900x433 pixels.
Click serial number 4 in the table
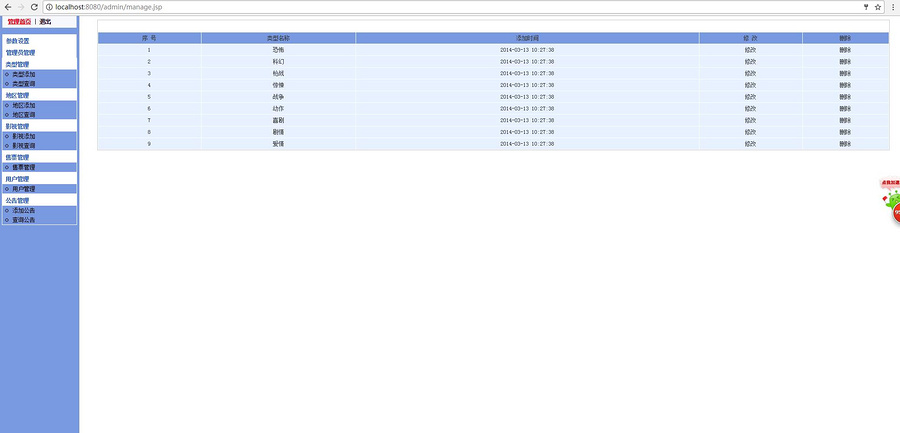click(149, 85)
